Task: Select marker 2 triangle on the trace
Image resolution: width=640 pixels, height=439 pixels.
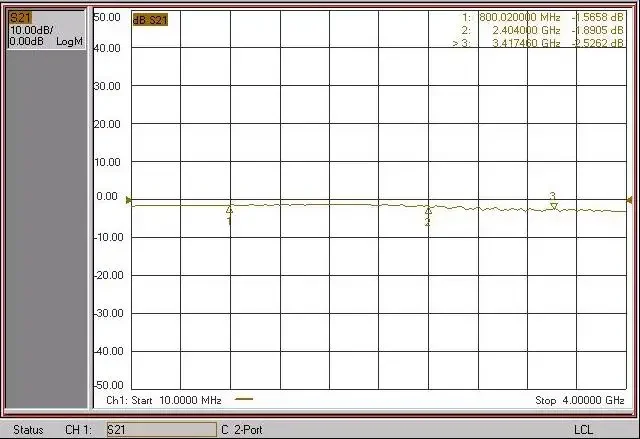Action: [x=428, y=211]
